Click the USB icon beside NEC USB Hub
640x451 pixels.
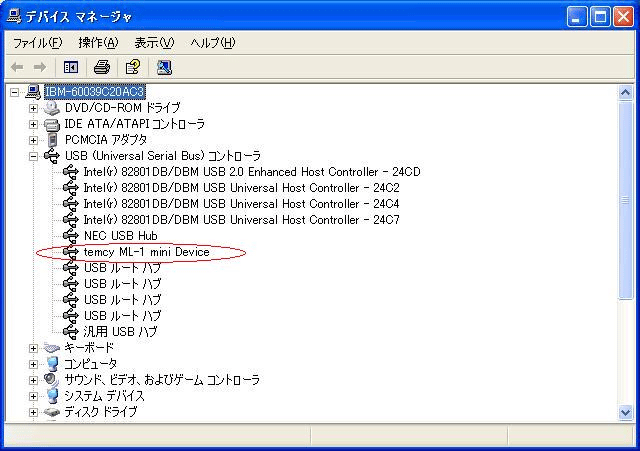pyautogui.click(x=71, y=236)
